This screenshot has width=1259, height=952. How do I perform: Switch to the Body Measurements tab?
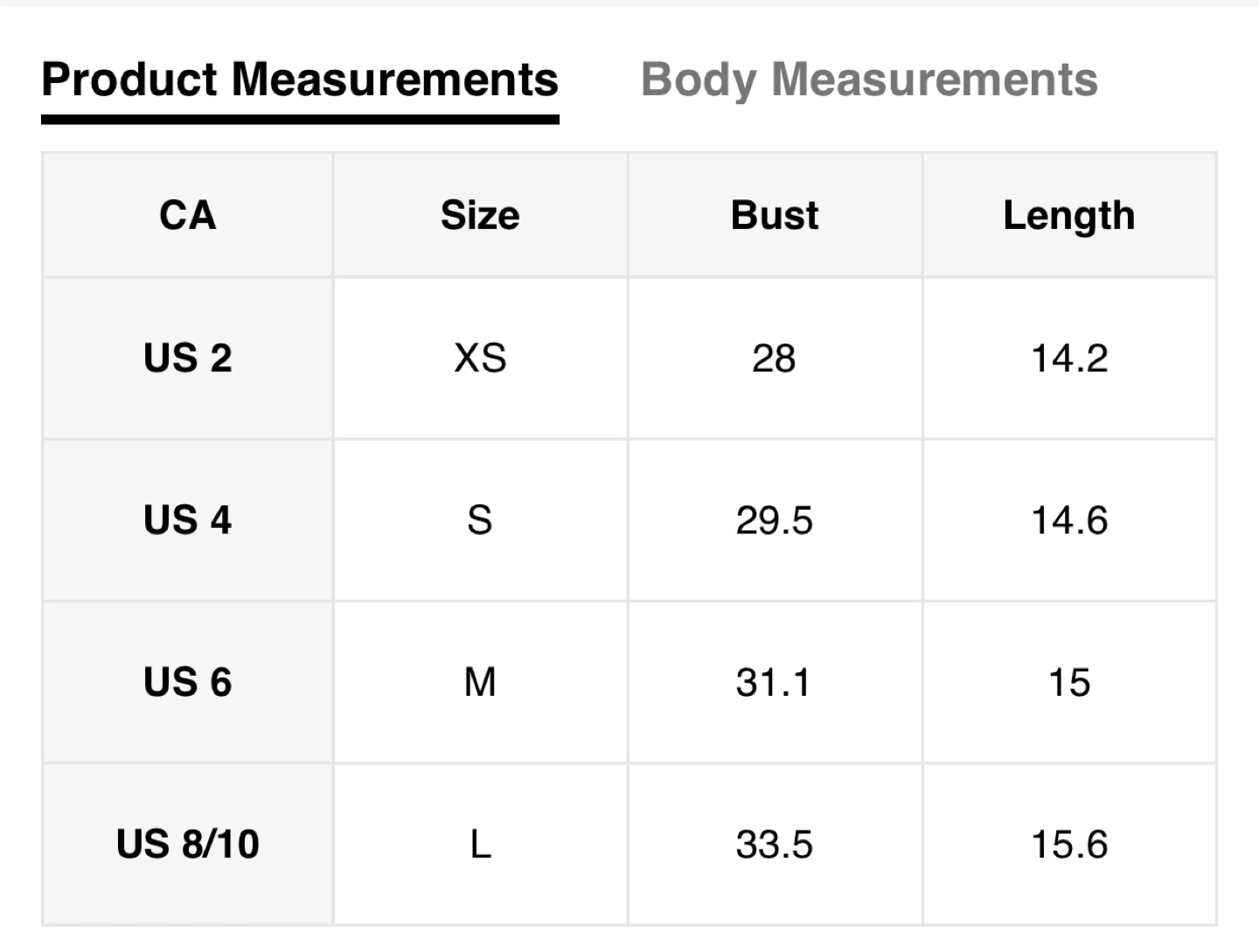tap(869, 80)
